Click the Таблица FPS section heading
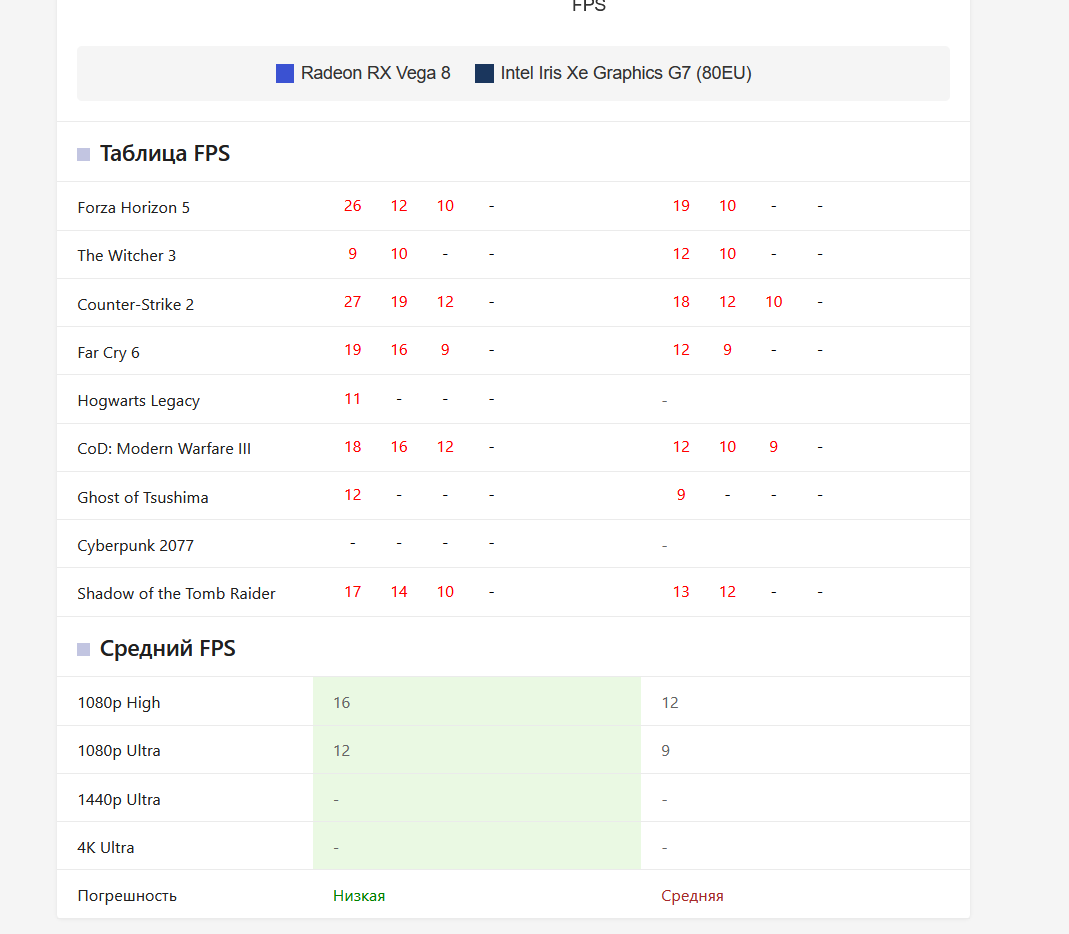 point(165,153)
